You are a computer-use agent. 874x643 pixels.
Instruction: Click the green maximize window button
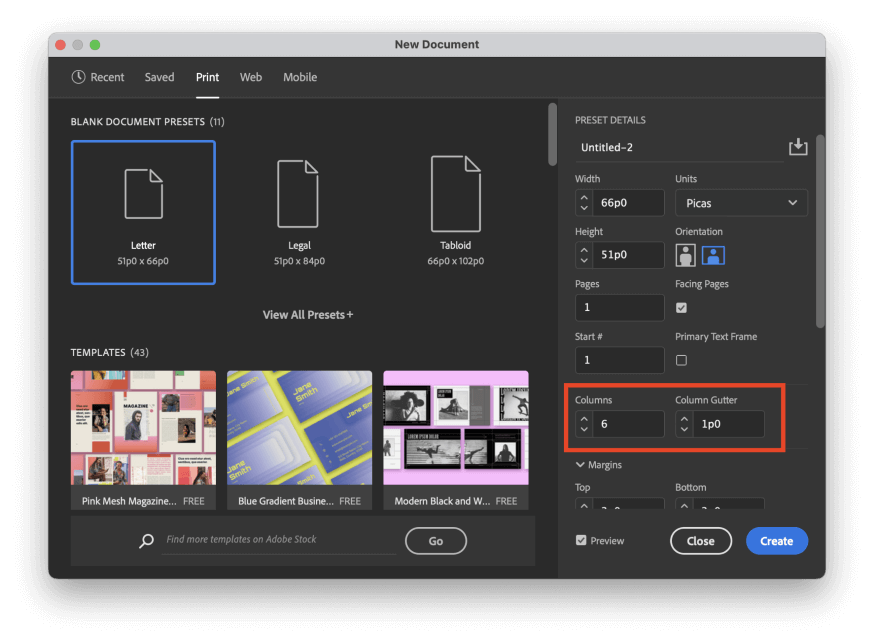[x=95, y=45]
